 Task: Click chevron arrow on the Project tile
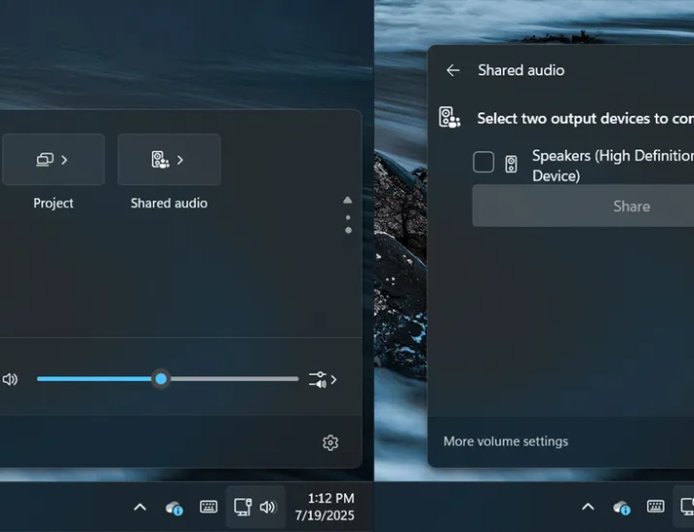[x=65, y=160]
